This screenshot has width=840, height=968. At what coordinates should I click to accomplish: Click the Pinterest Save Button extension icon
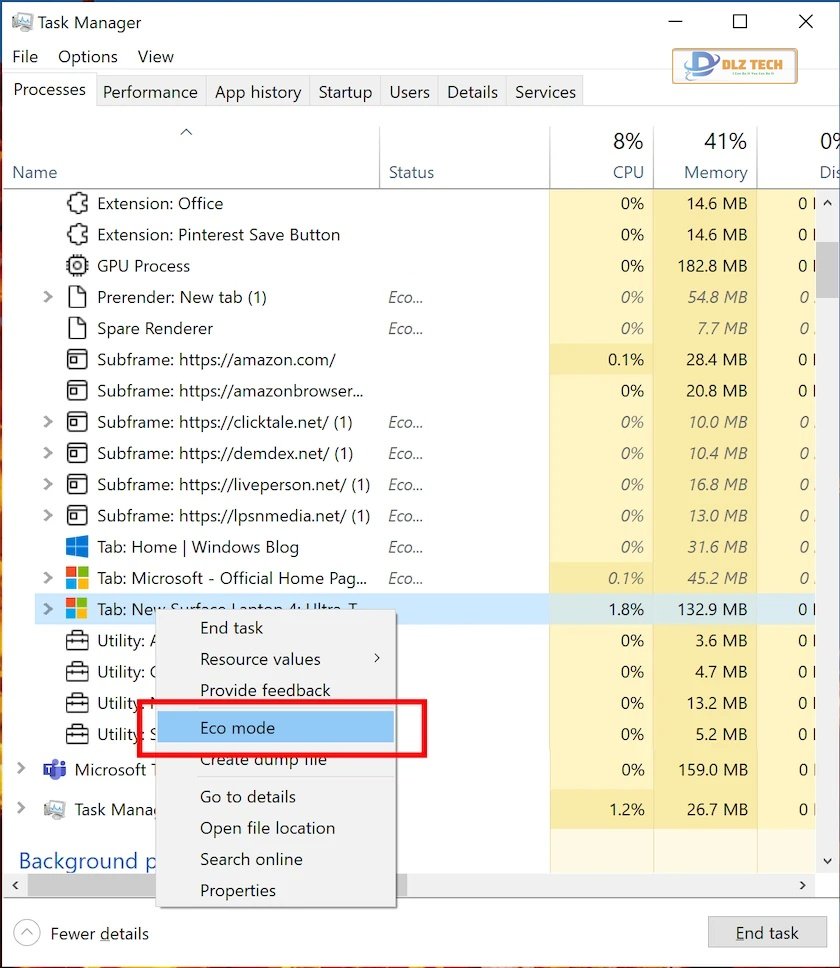(x=77, y=234)
